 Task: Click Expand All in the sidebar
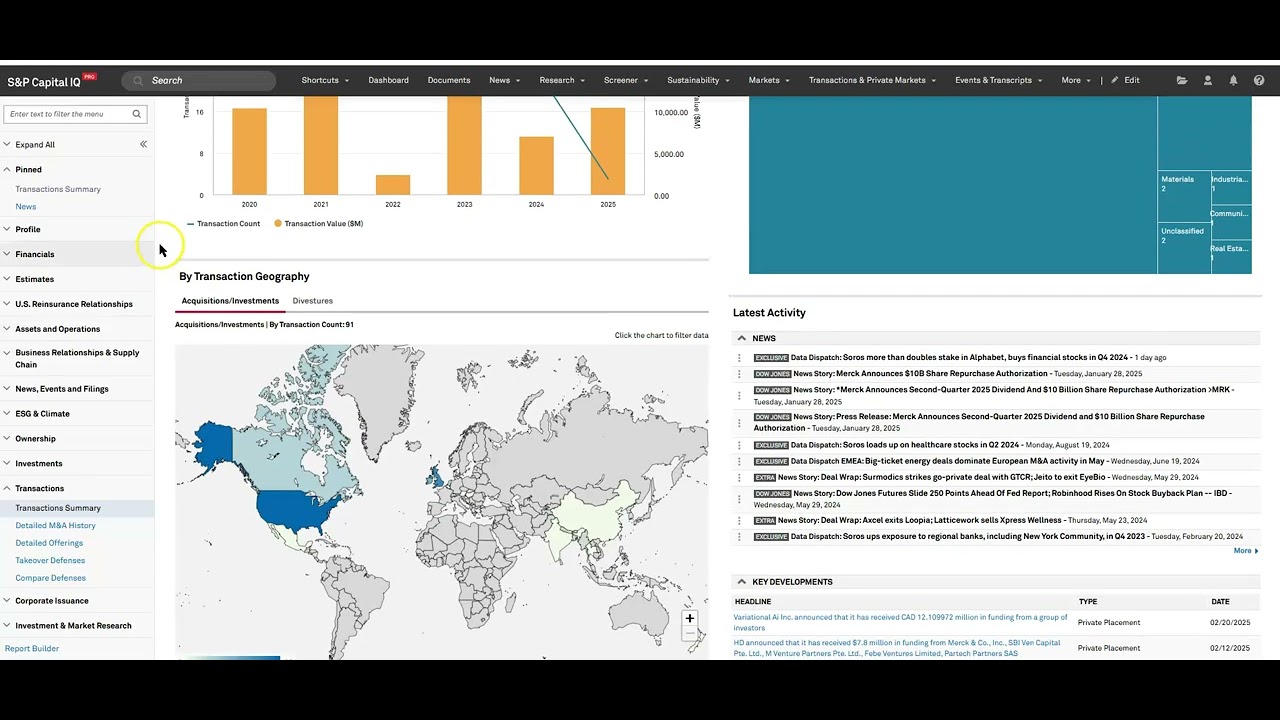[x=35, y=144]
